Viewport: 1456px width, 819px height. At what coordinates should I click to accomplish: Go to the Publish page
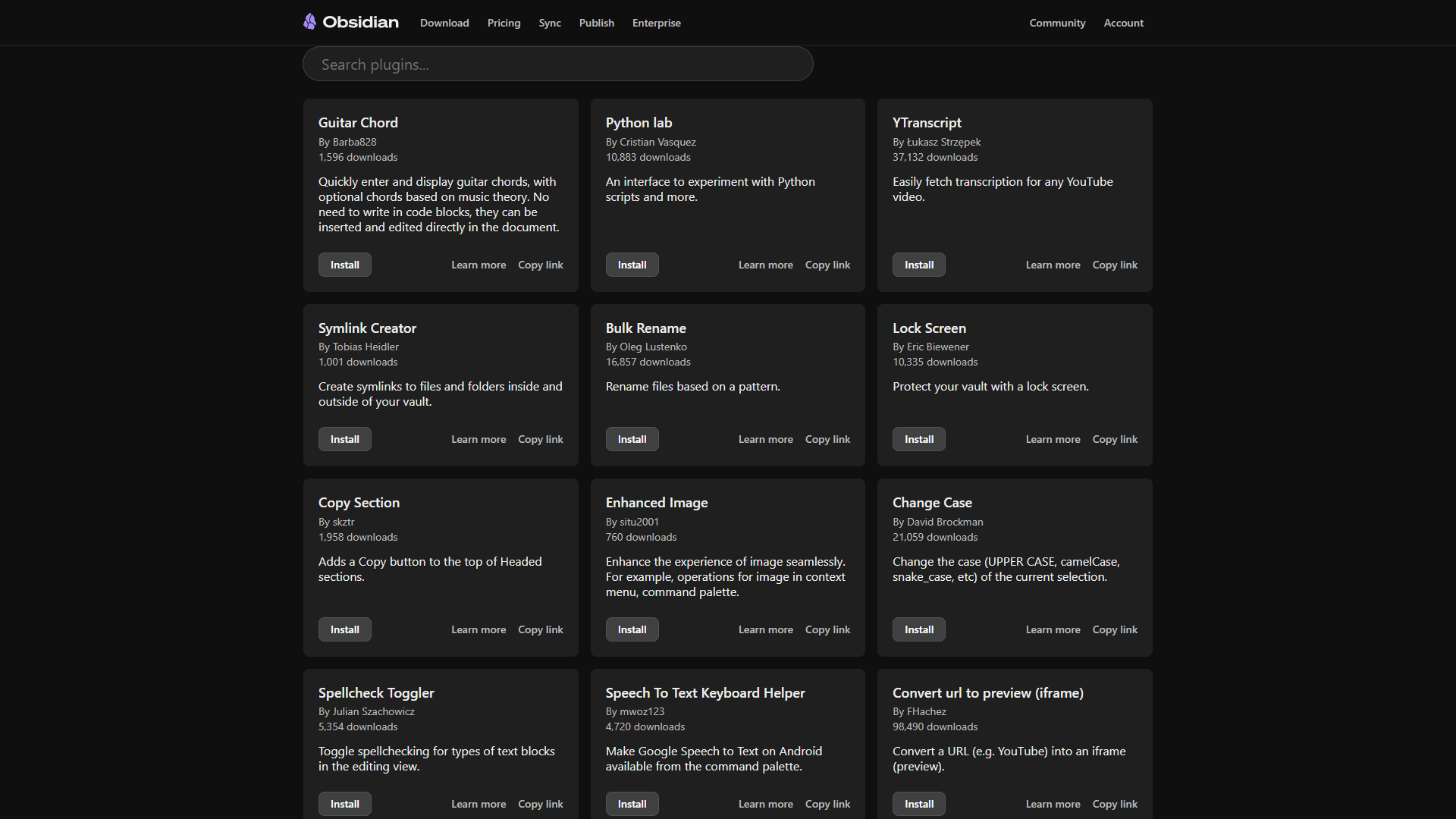597,23
